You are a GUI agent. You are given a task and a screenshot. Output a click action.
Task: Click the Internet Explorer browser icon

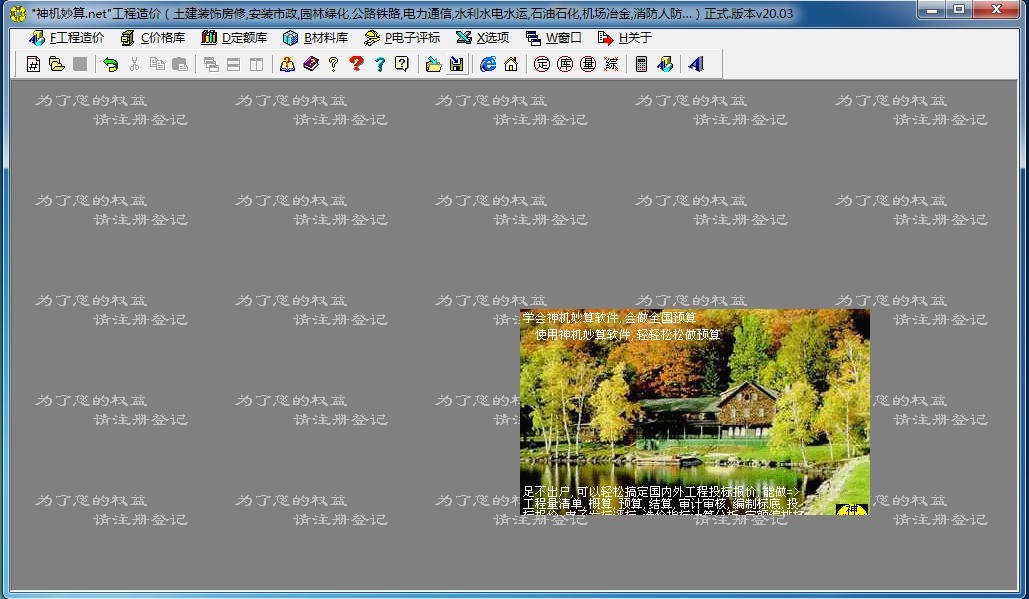(488, 64)
